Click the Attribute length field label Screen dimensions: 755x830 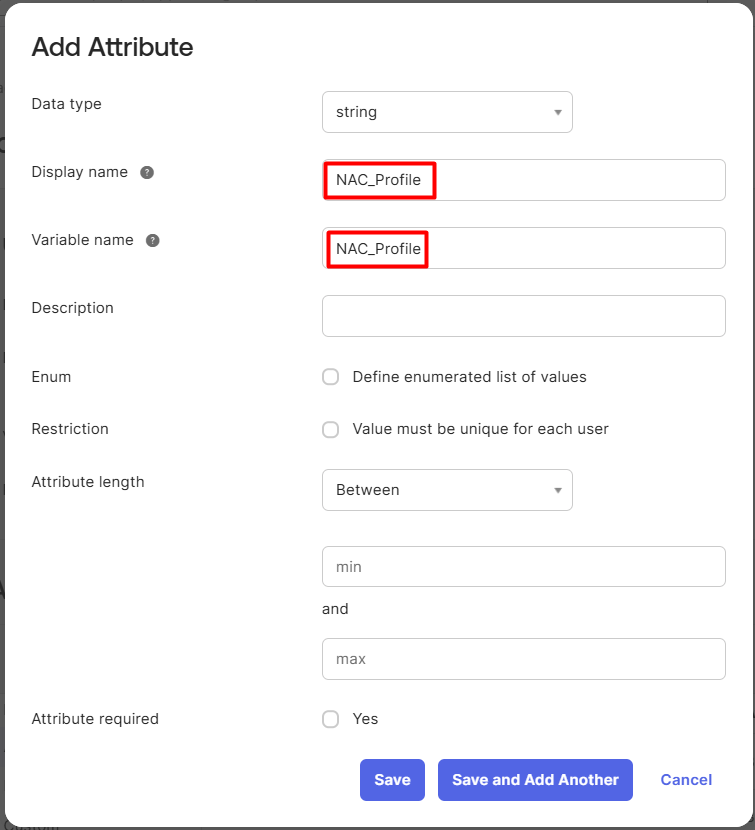coord(88,482)
